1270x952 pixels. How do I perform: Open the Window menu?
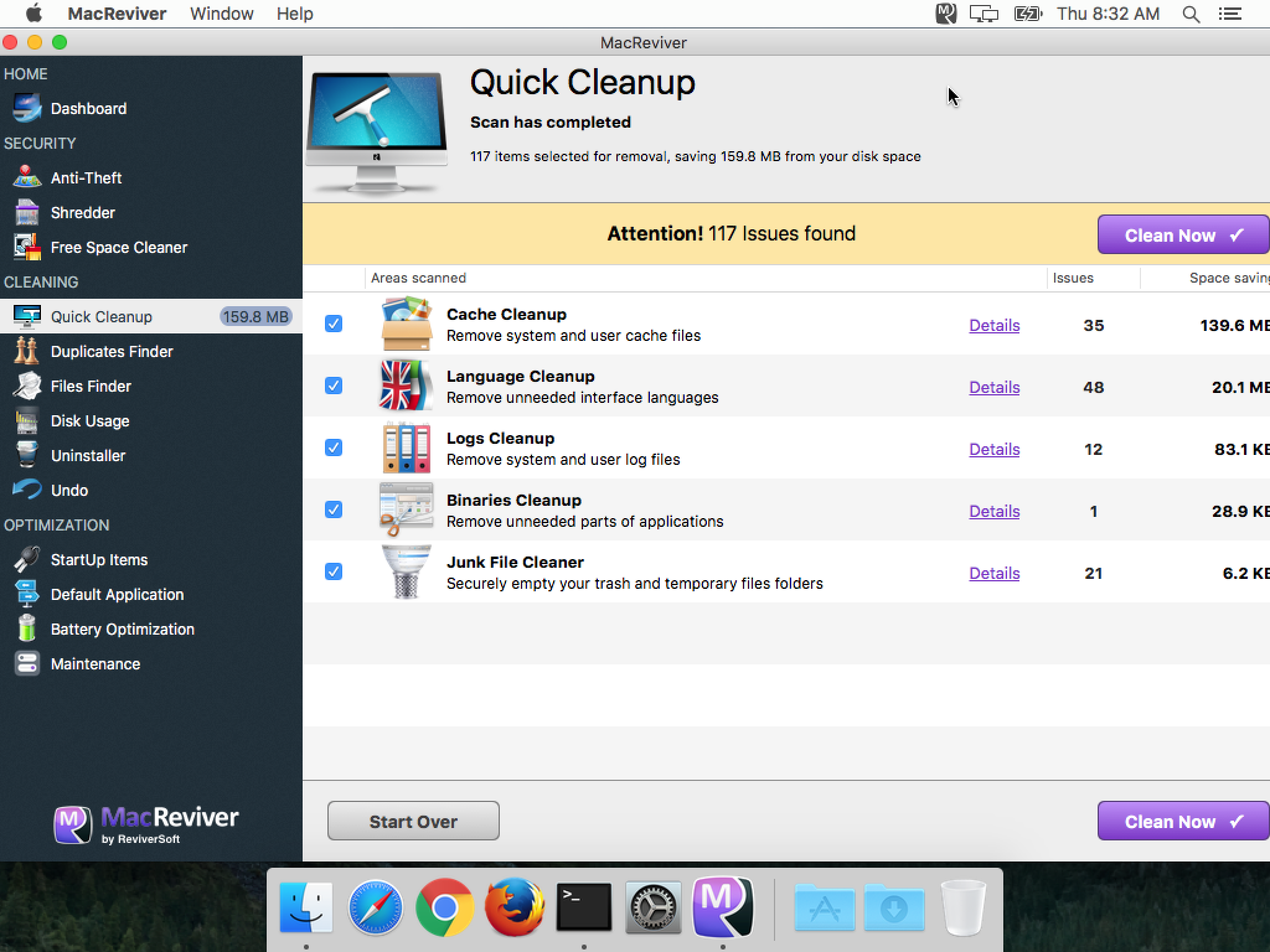(x=221, y=14)
